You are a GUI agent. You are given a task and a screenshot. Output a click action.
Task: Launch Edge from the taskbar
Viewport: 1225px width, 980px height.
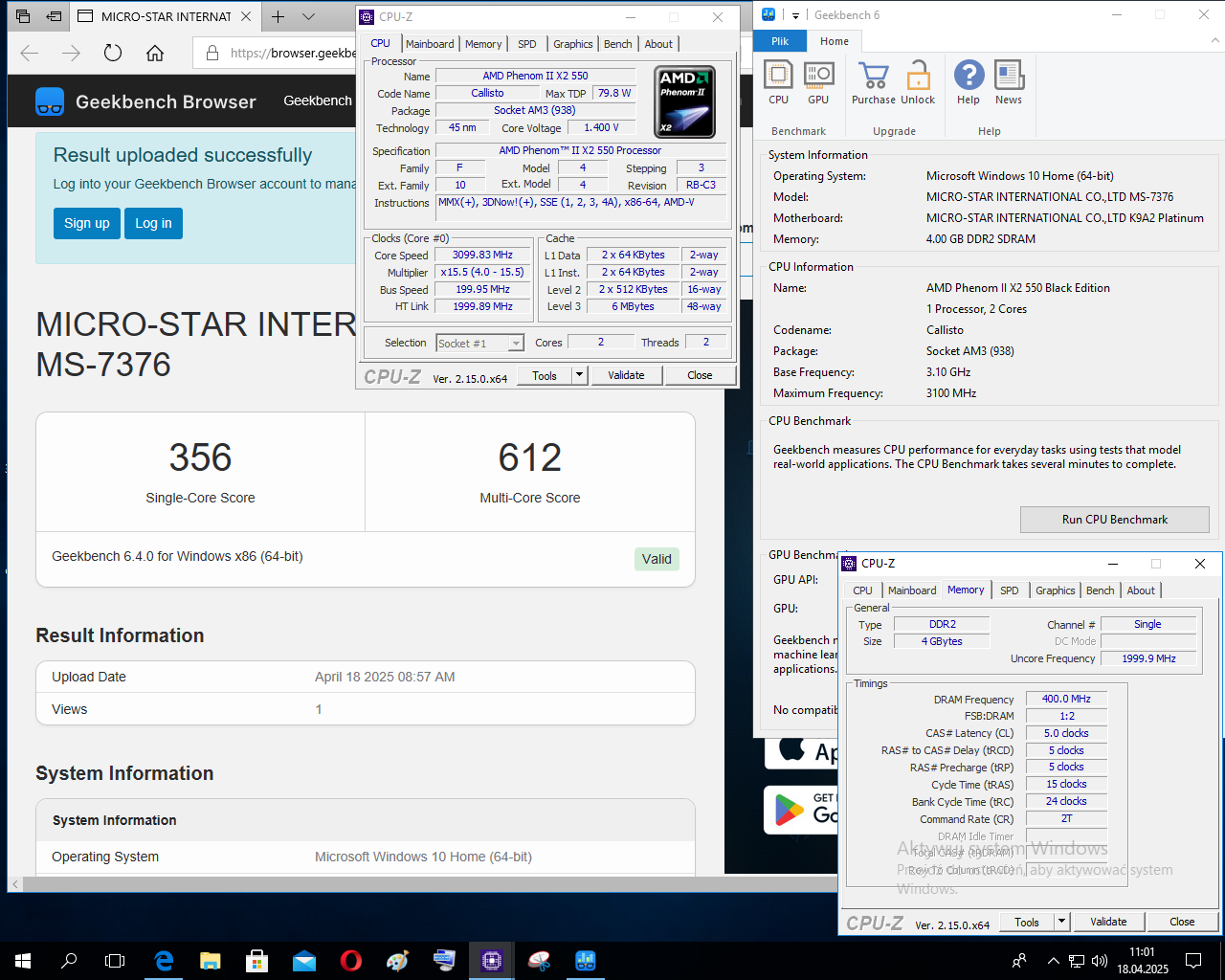pos(164,961)
